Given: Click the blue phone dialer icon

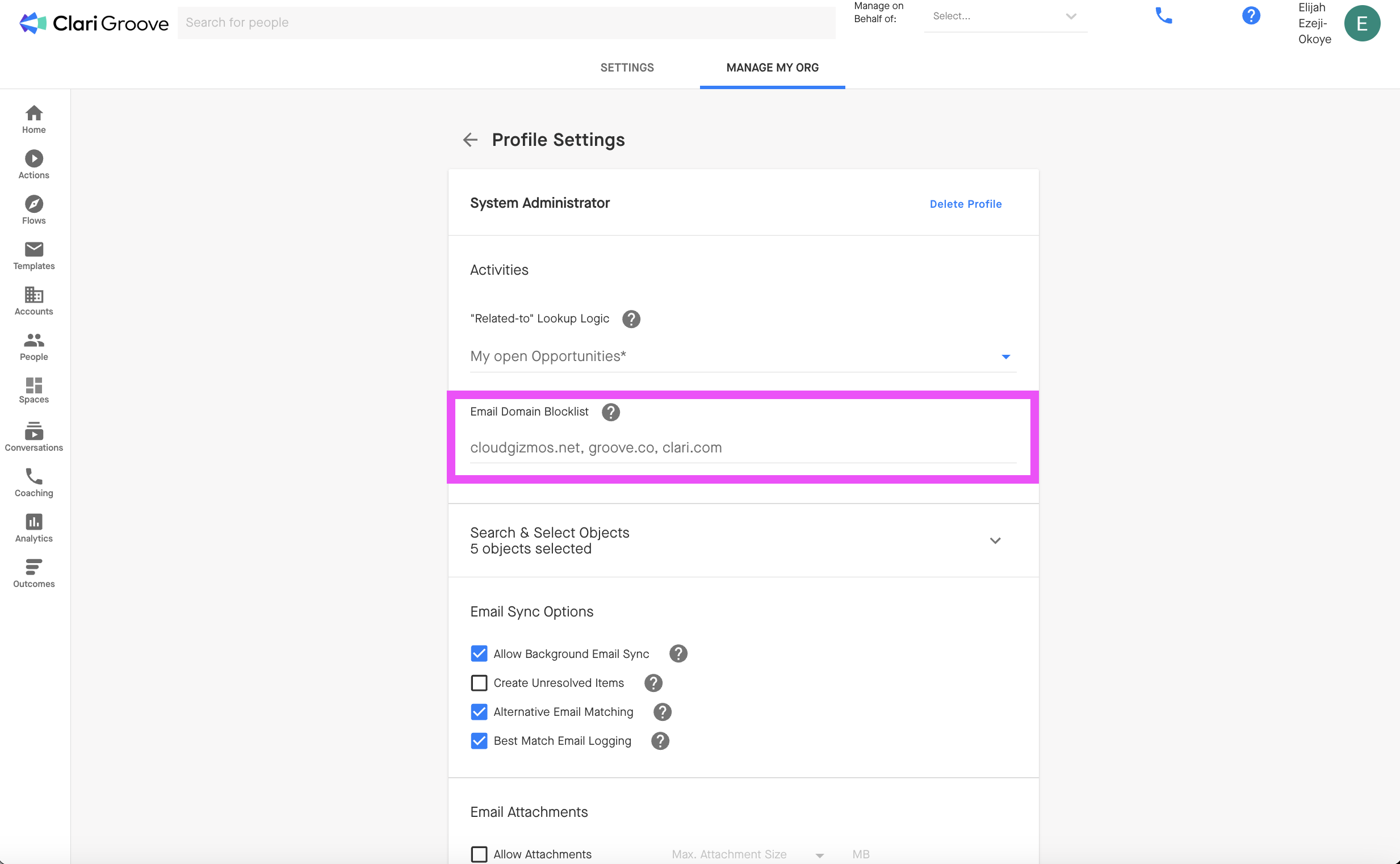Looking at the screenshot, I should (x=1163, y=15).
